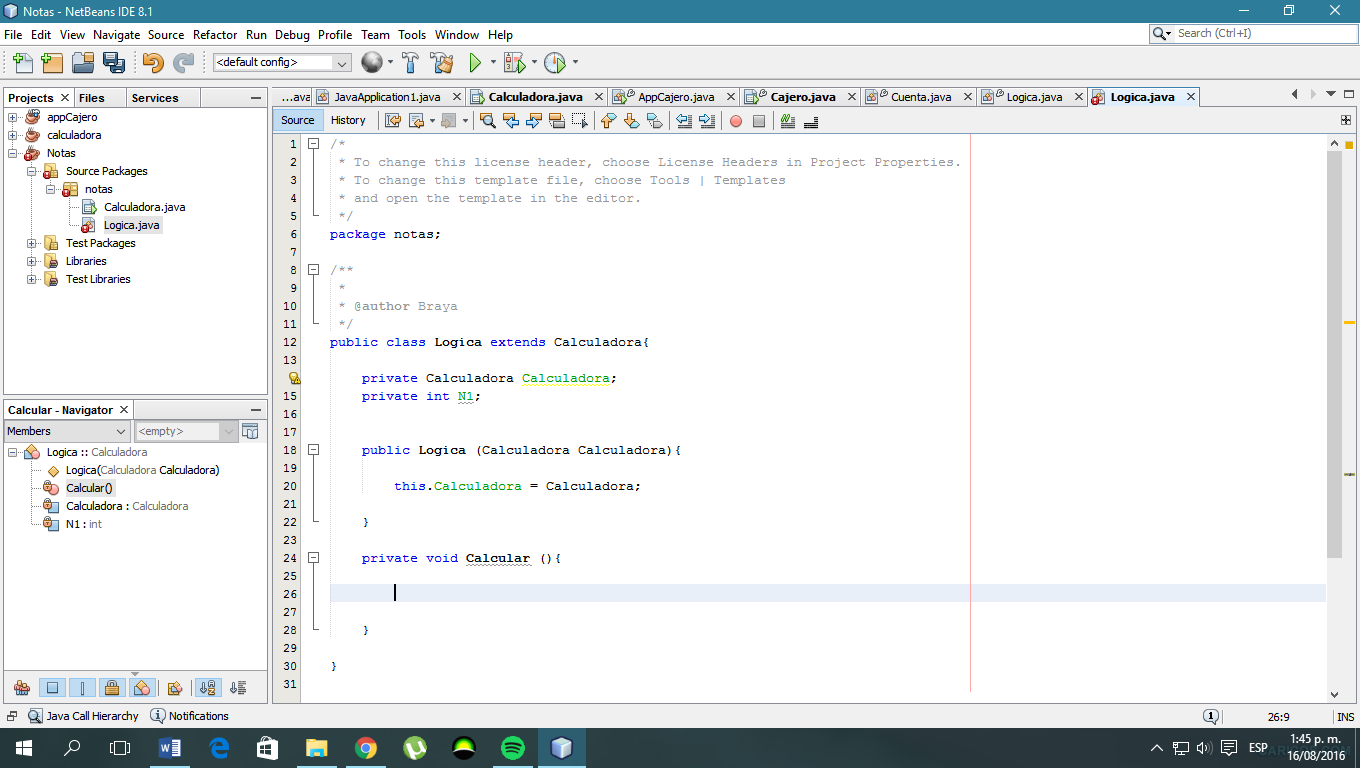Run the project with green play icon

click(x=475, y=62)
